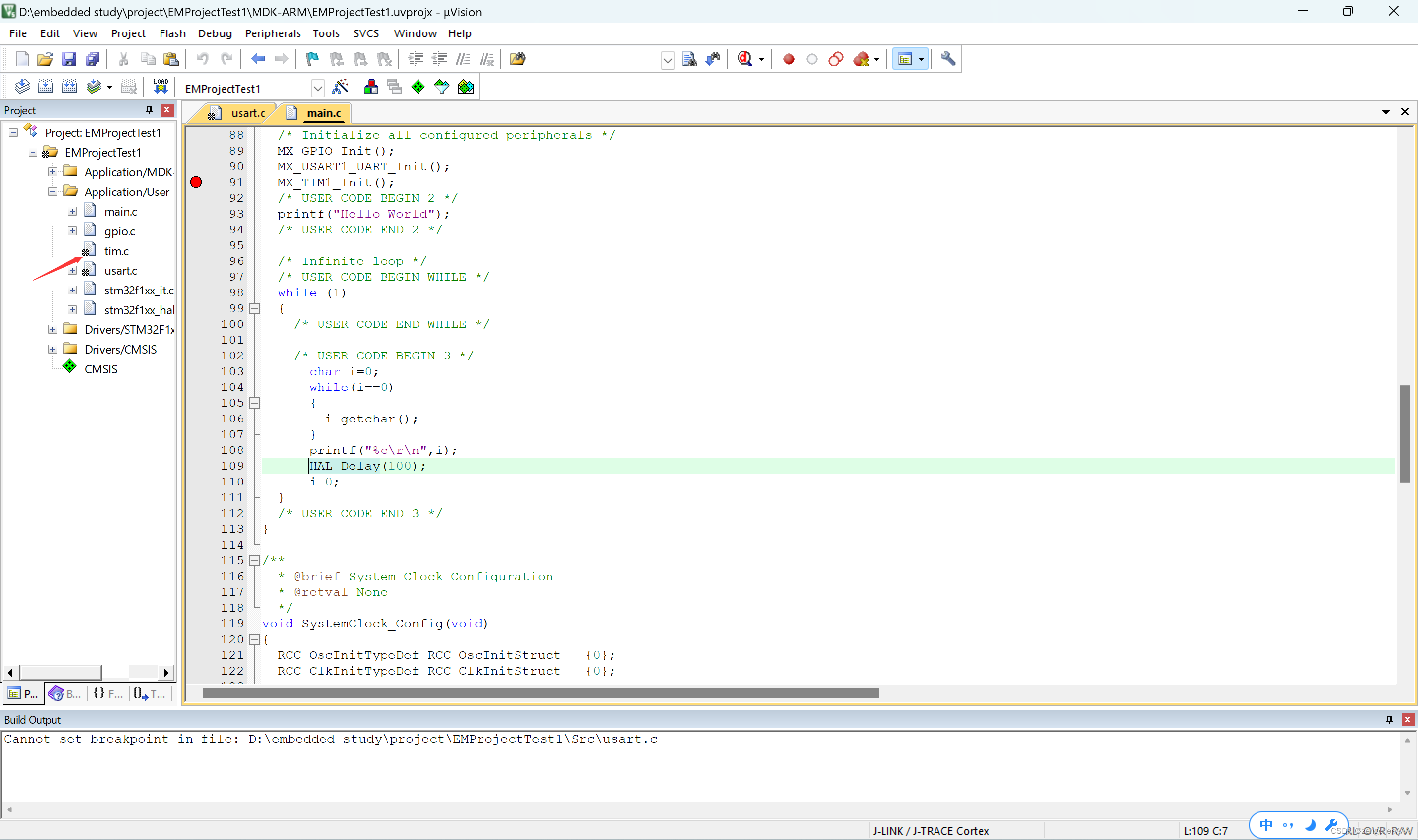Switch to Templates bottom tab
The image size is (1418, 840).
(150, 694)
